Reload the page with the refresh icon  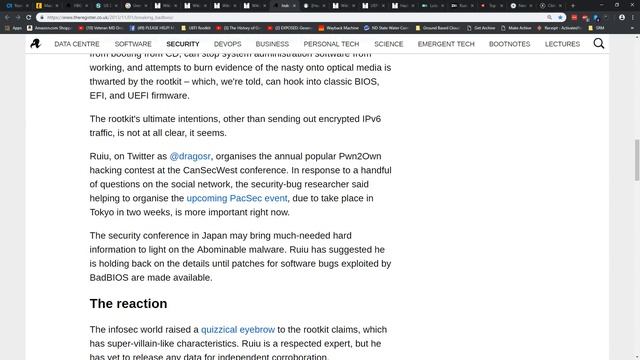pyautogui.click(x=29, y=18)
